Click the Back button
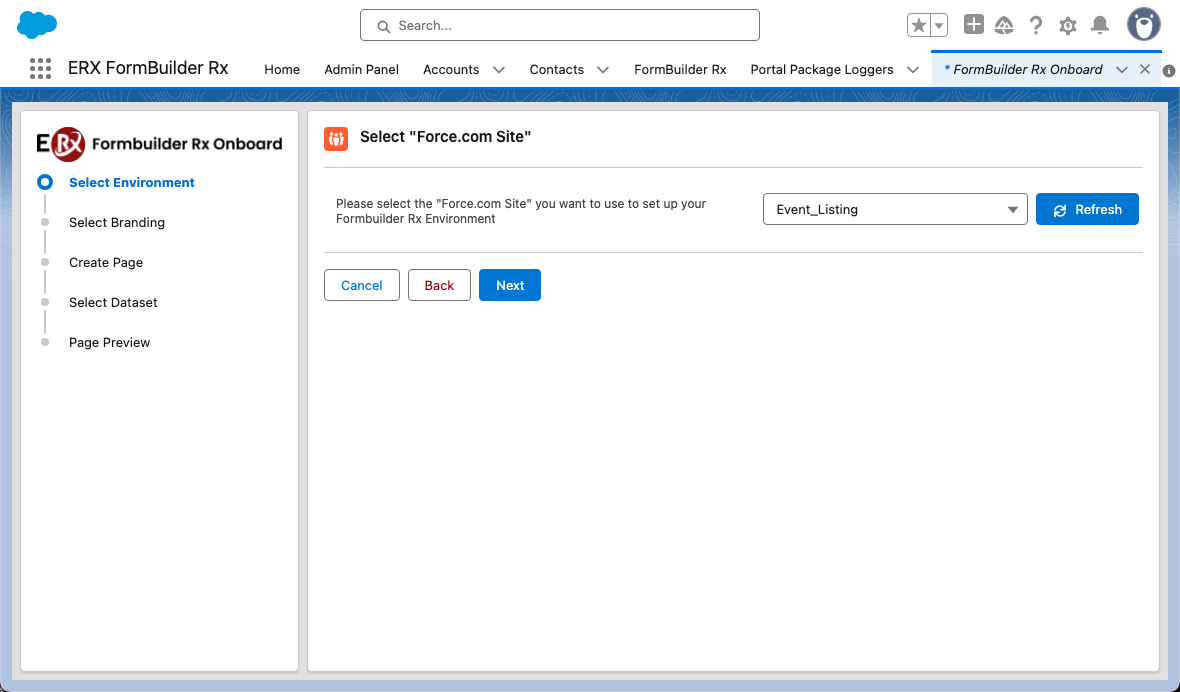The width and height of the screenshot is (1180, 692). (x=439, y=285)
